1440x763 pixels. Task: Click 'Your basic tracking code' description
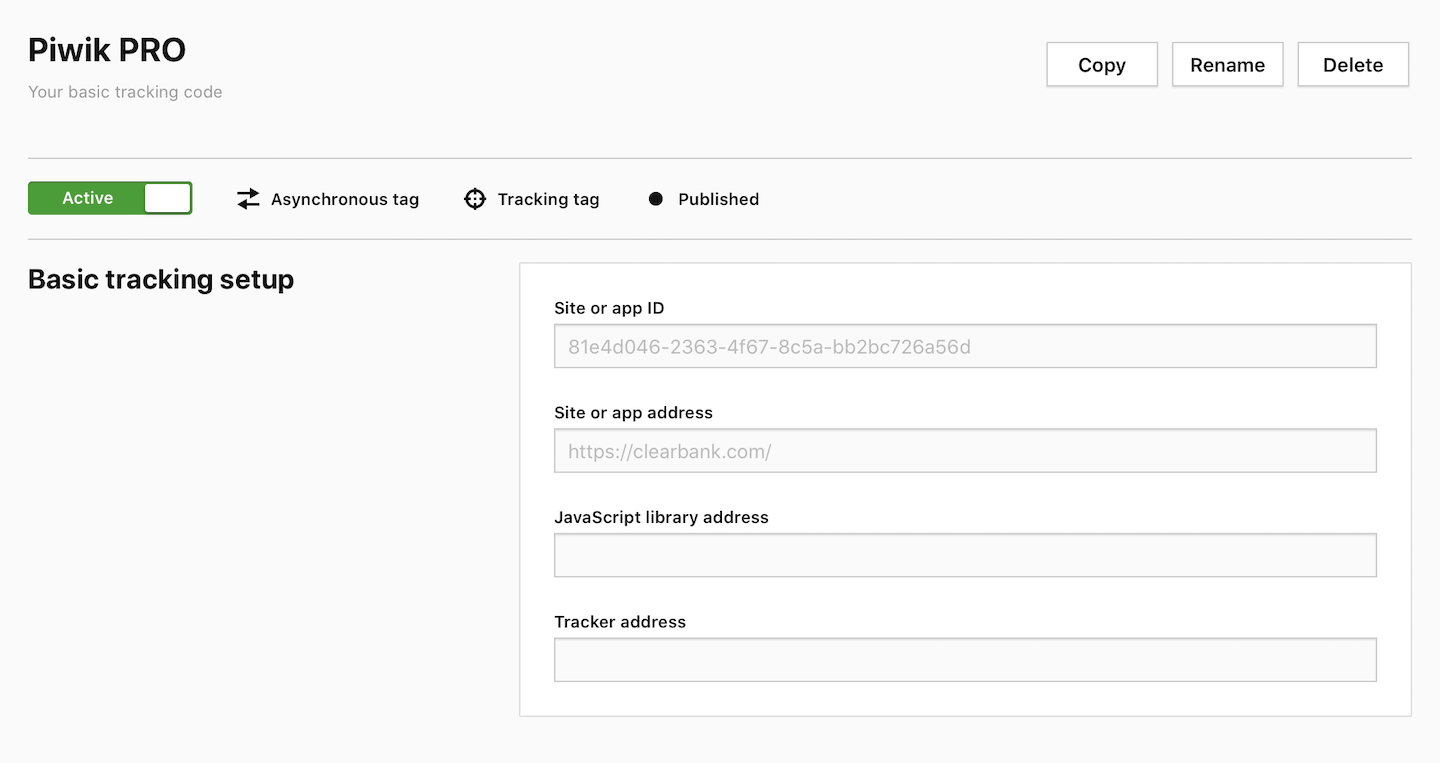click(x=125, y=92)
